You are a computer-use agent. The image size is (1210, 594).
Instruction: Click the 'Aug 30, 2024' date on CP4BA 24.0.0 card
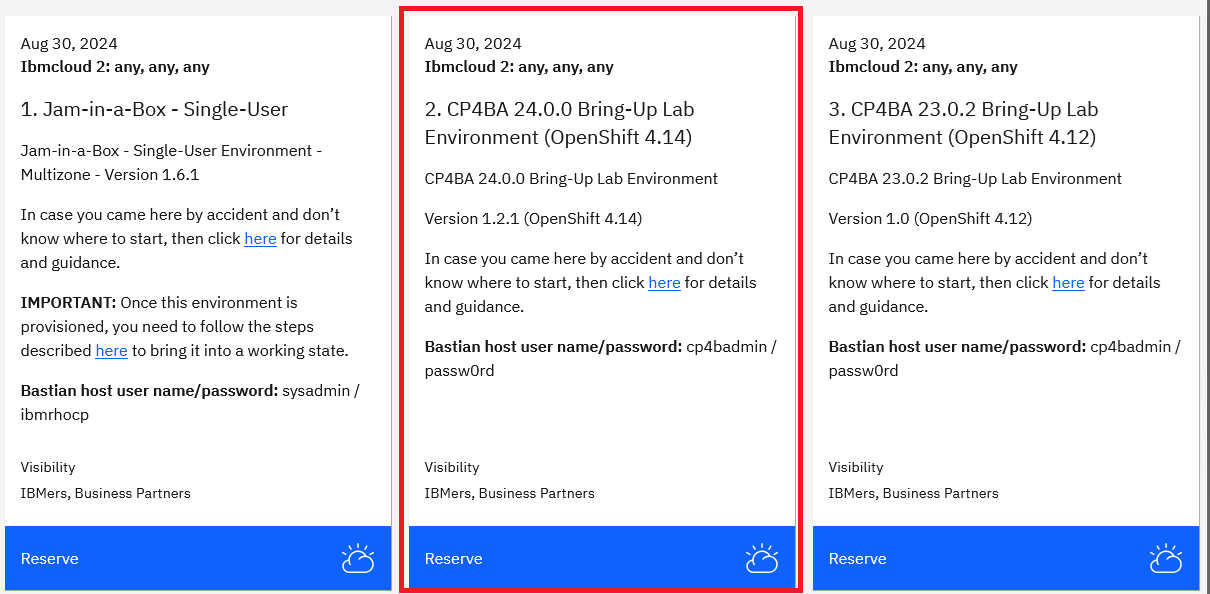coord(473,44)
